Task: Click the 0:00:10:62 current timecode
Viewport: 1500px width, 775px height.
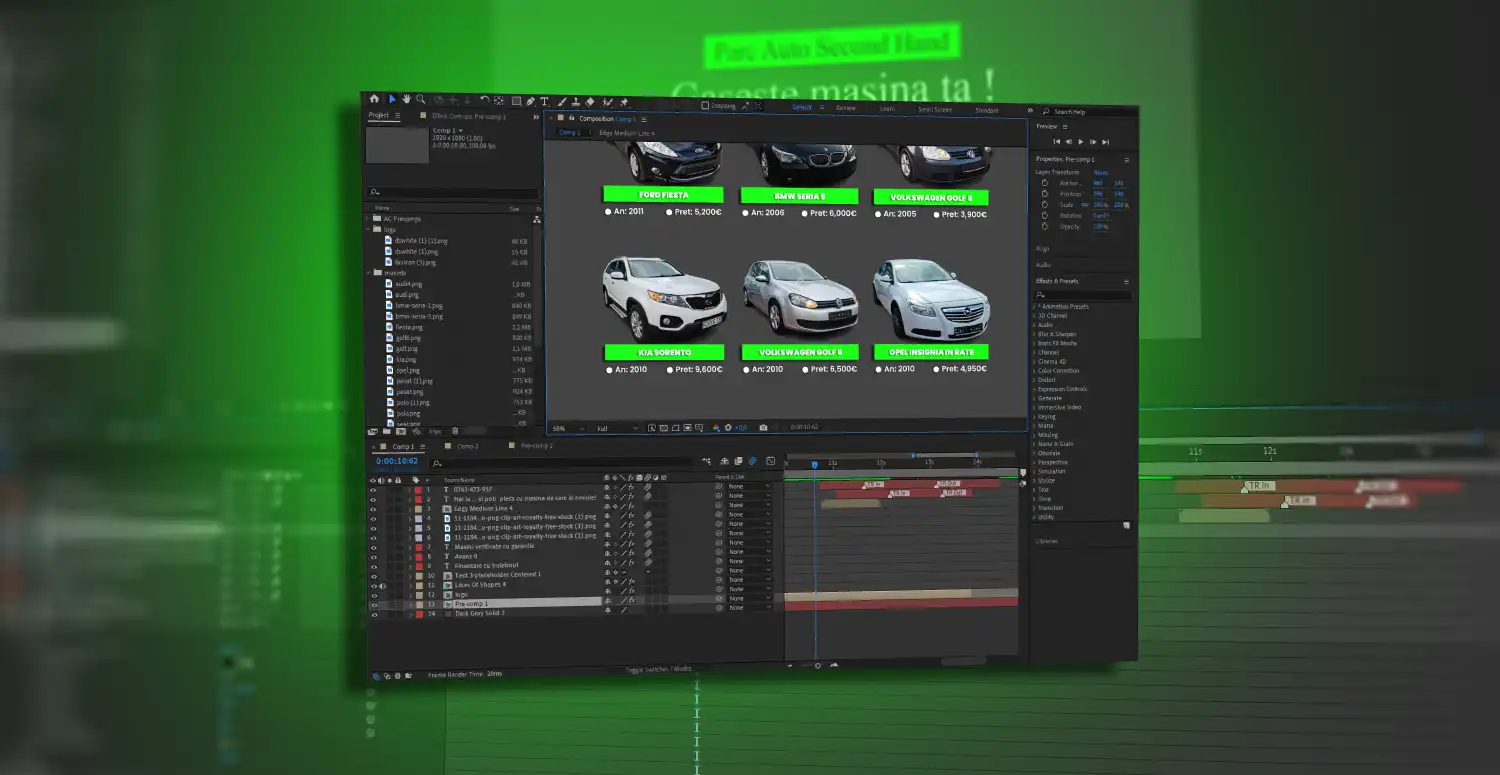Action: tap(397, 461)
